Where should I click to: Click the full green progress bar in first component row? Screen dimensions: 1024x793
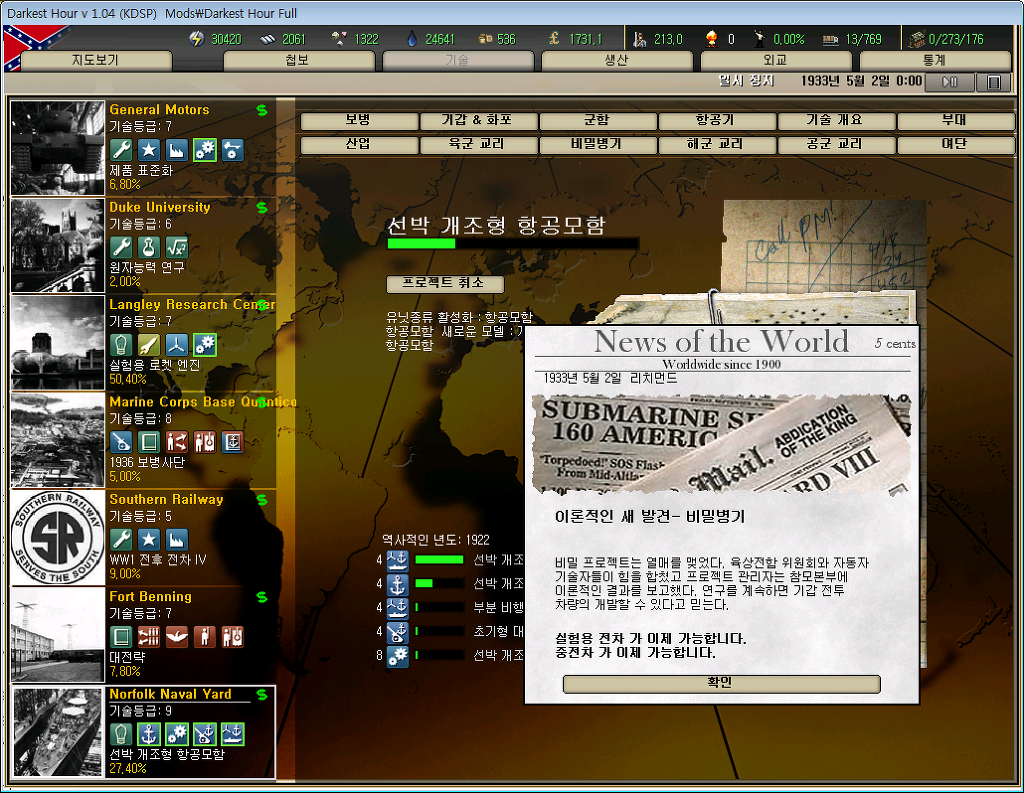(440, 560)
